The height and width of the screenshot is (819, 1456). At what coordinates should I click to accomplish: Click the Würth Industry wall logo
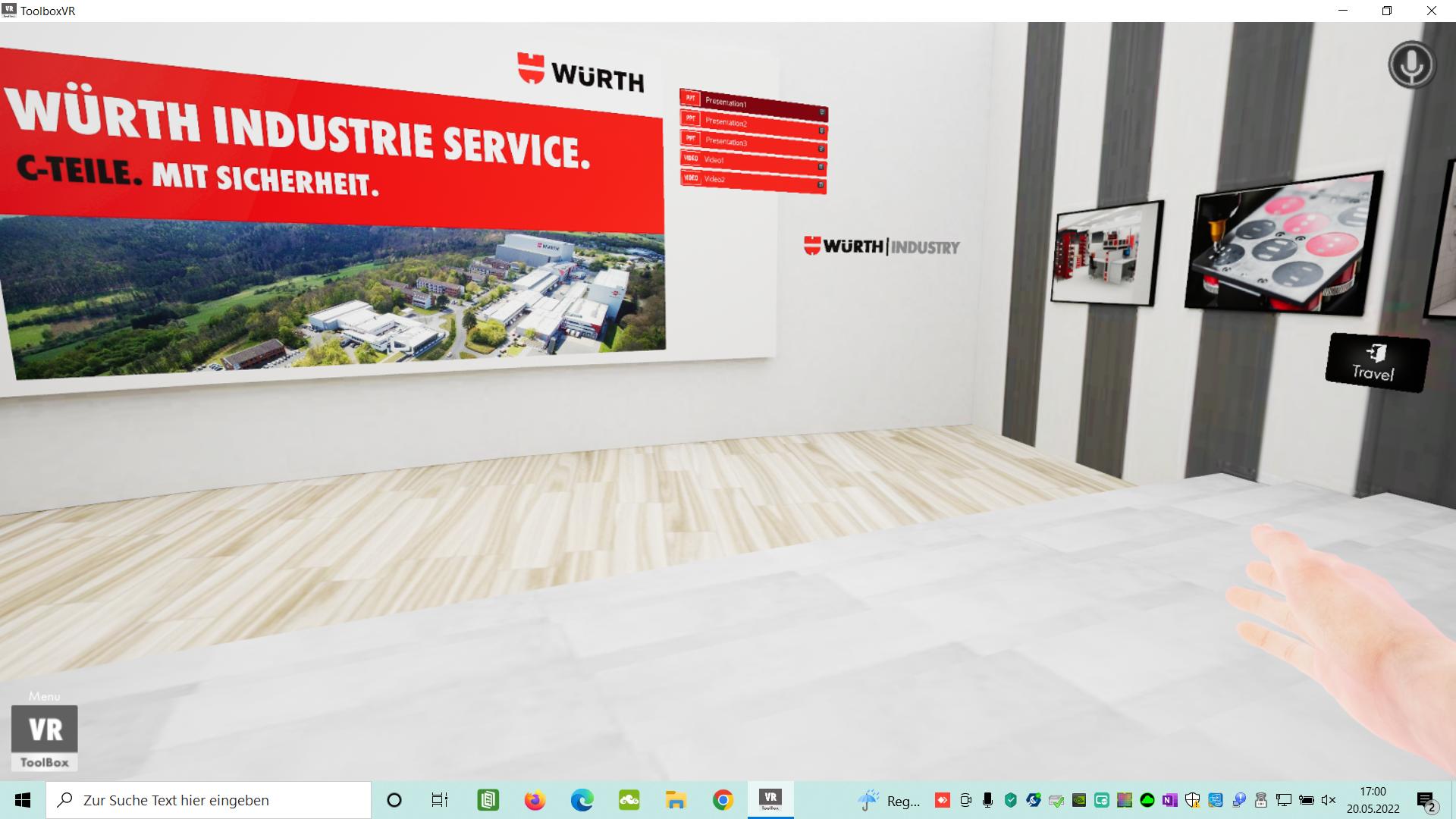882,246
